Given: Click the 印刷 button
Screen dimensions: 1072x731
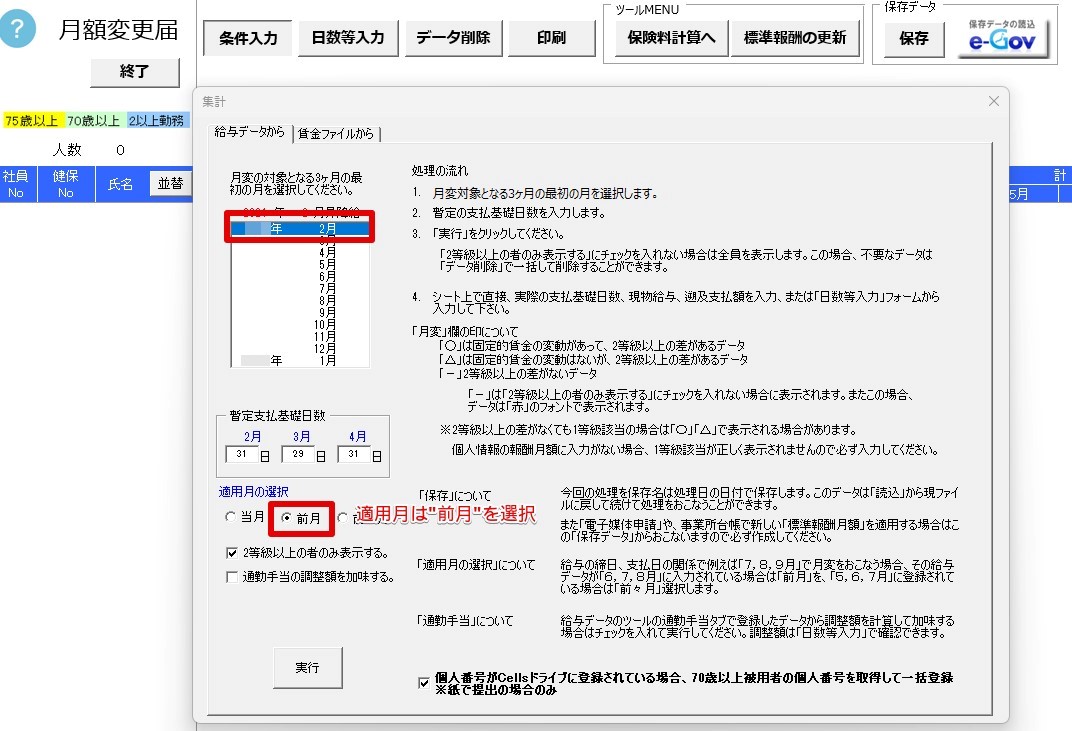Looking at the screenshot, I should (551, 38).
